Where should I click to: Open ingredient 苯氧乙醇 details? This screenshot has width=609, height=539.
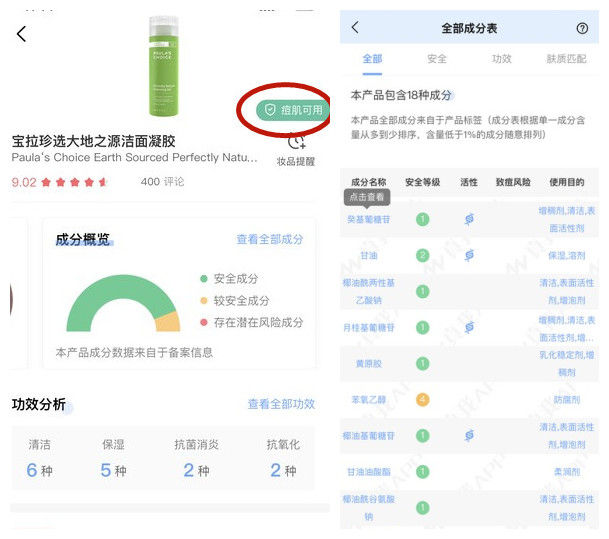369,400
